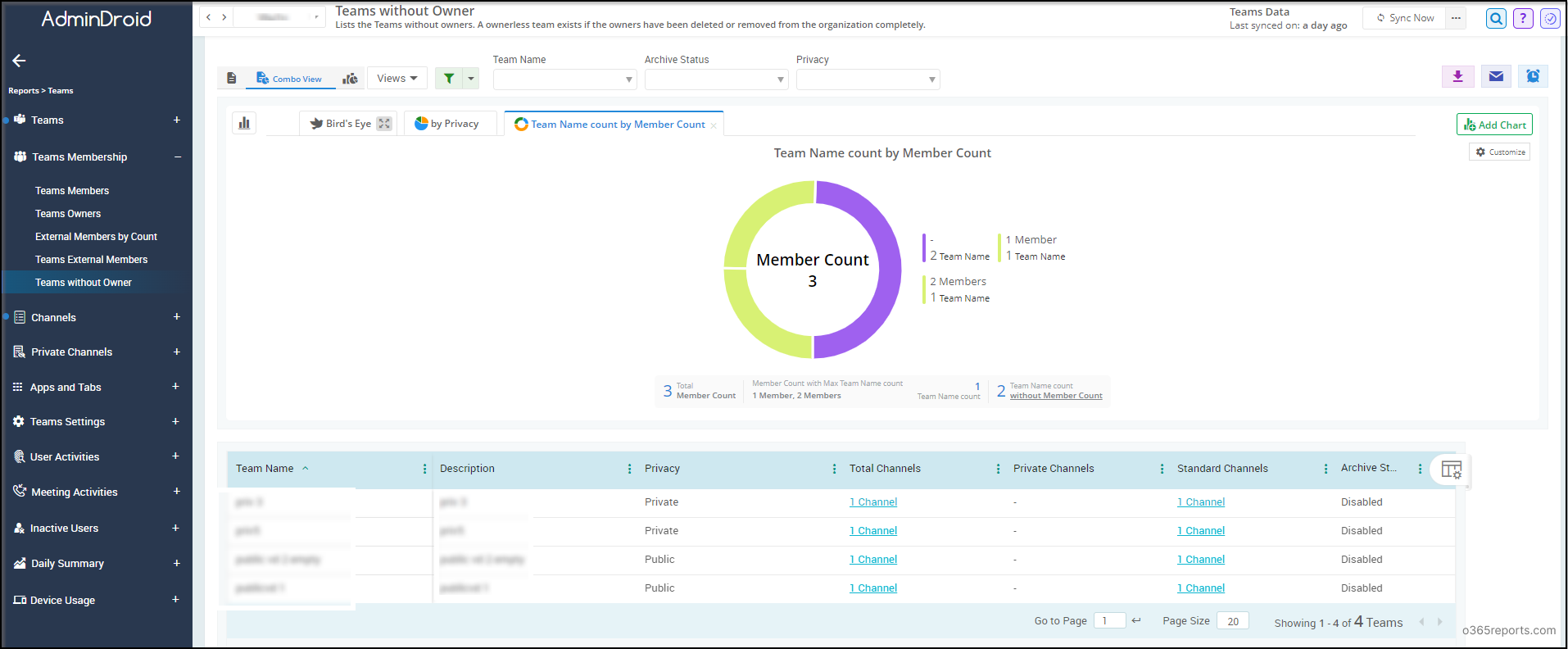Screen dimensions: 1568x649
Task: Open Teams Owners report in sidebar
Action: coord(68,213)
